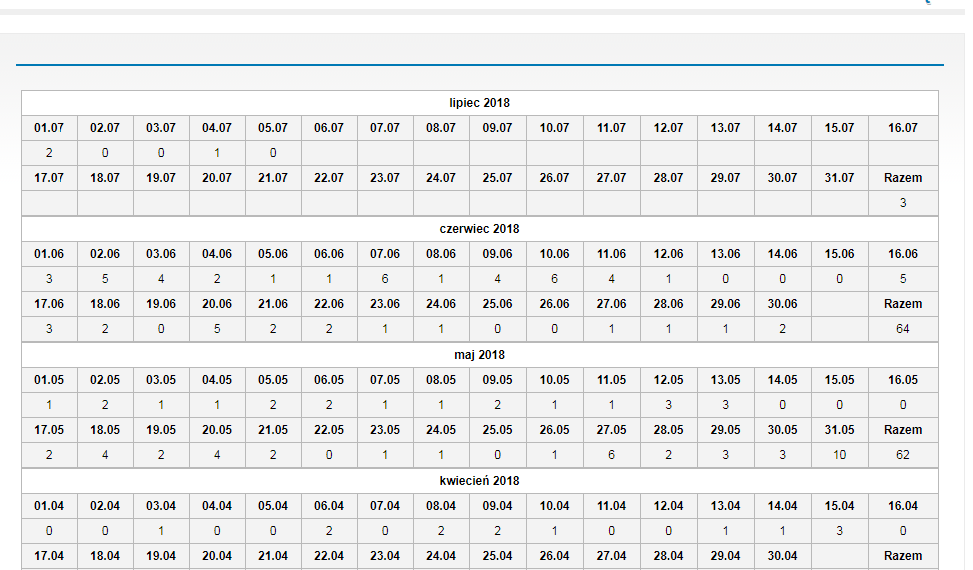Select the 16.06 date header cell
973x570 pixels.
click(902, 254)
